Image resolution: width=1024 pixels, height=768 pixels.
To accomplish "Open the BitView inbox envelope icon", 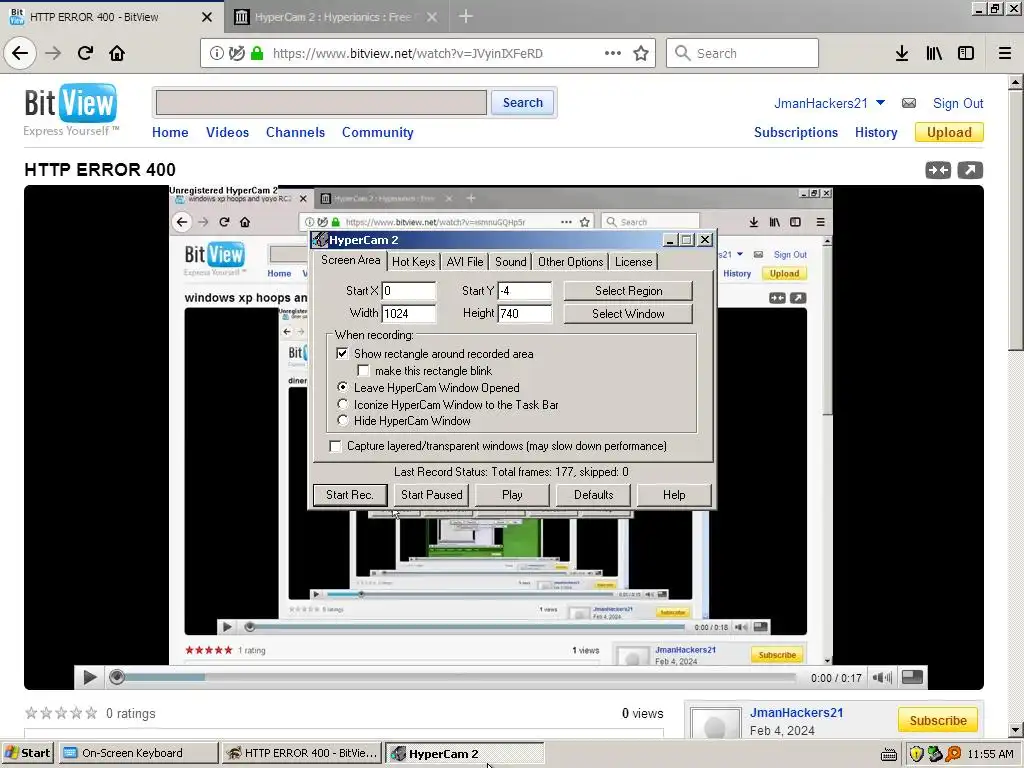I will [908, 103].
